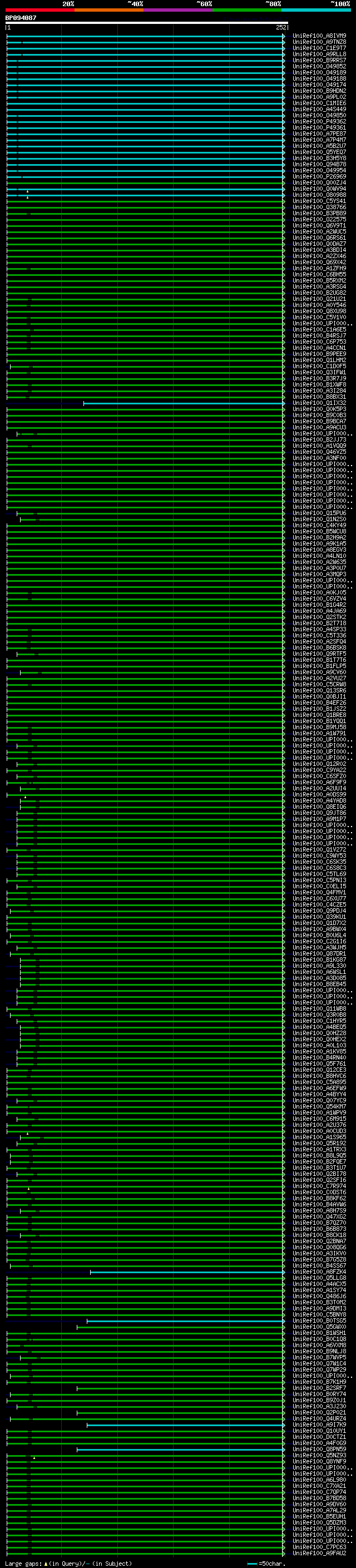Screen dimensions: 356x1568
Task: Click label UniRef100_B2FQE7
Action: [x=319, y=1161]
